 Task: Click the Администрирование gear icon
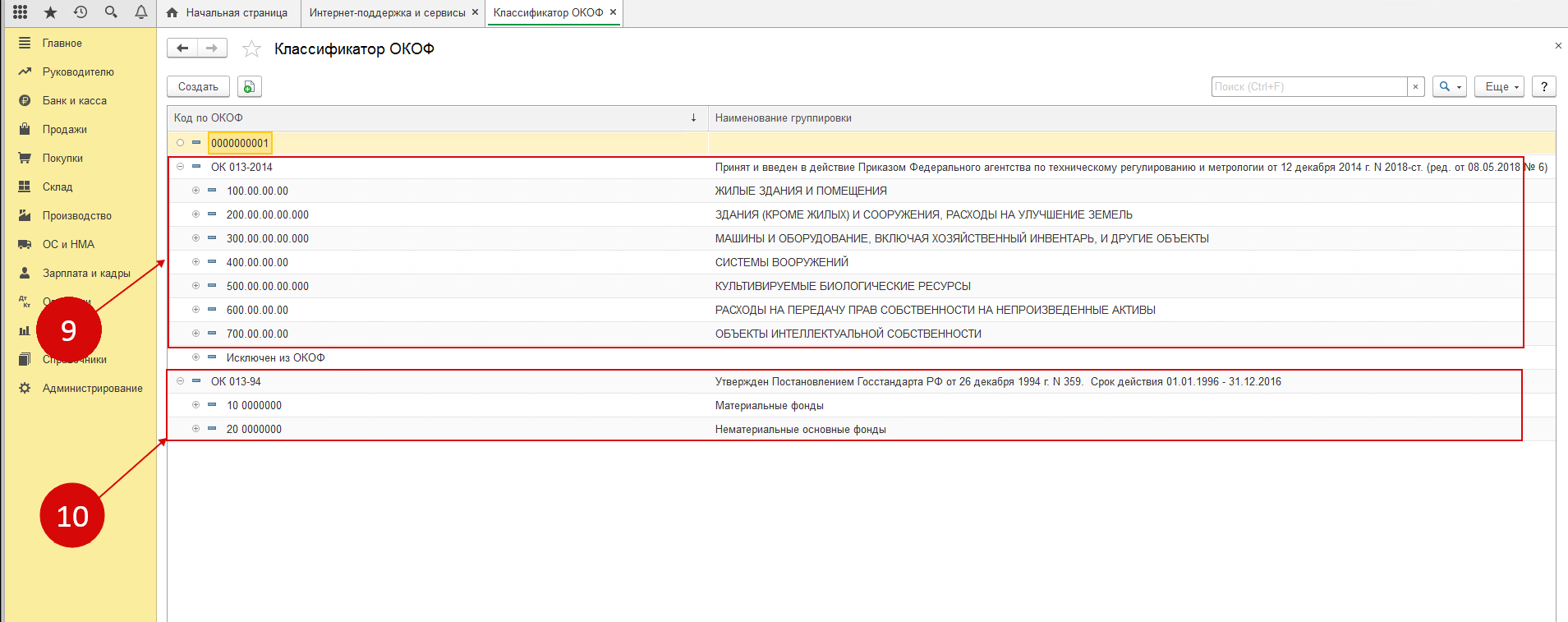point(25,388)
